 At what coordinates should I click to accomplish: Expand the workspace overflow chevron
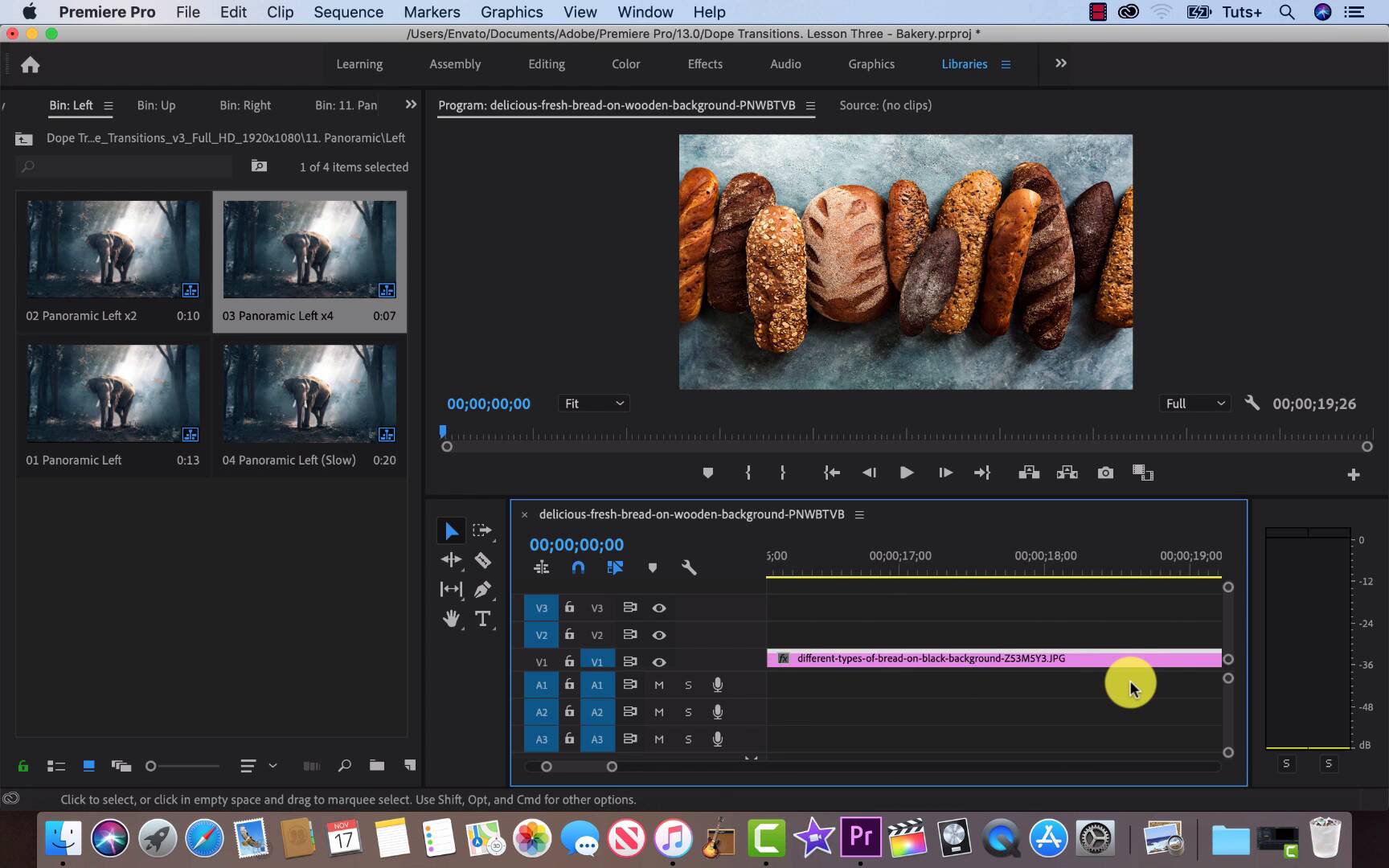tap(1061, 63)
